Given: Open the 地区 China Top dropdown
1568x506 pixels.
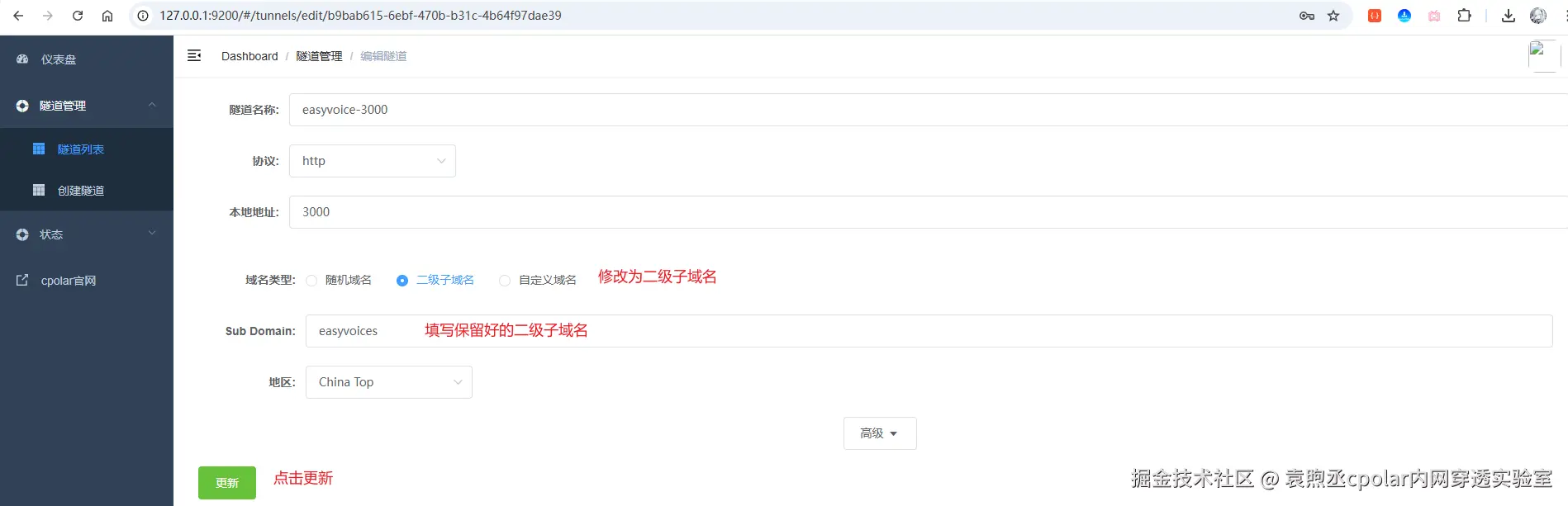Looking at the screenshot, I should 389,382.
